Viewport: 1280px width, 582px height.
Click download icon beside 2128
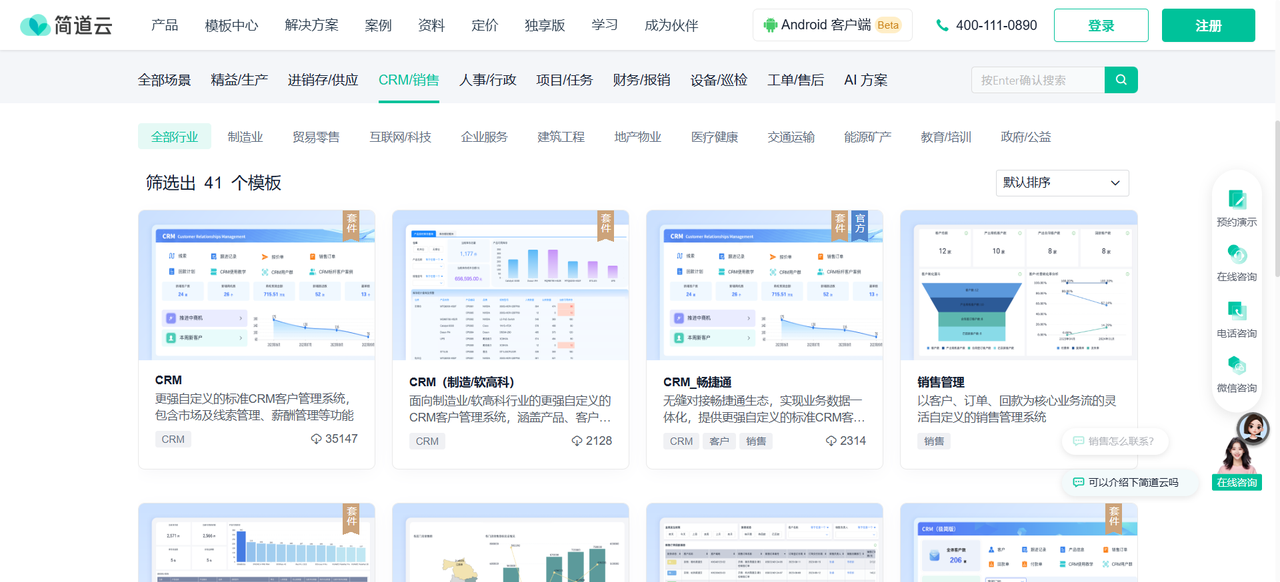pos(577,440)
